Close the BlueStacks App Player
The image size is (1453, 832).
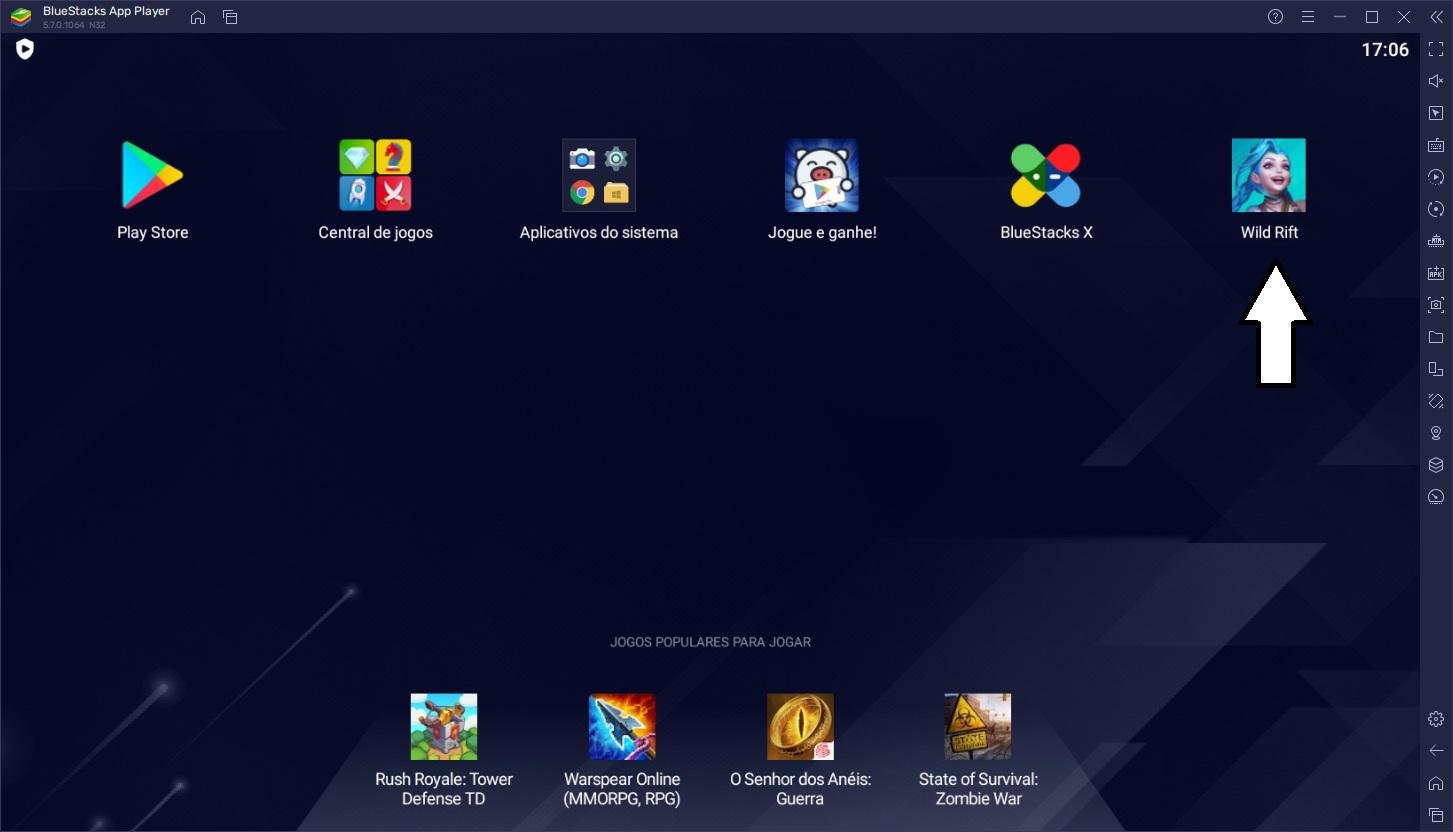1404,17
